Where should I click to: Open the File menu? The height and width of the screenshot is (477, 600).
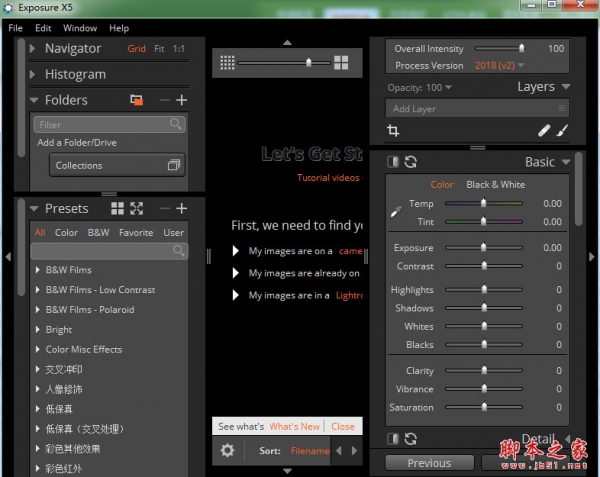pyautogui.click(x=16, y=28)
